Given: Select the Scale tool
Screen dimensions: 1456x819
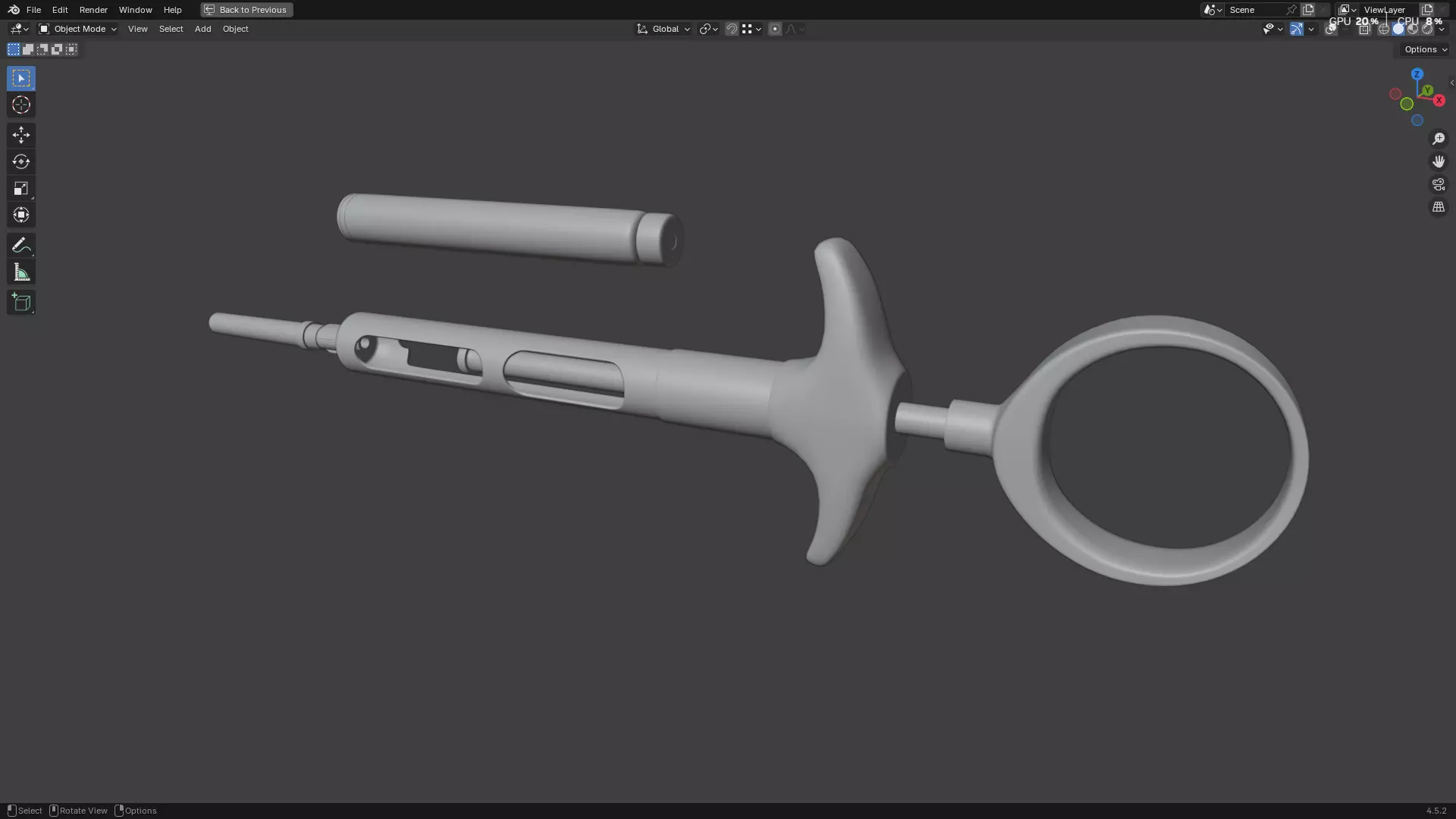Looking at the screenshot, I should (x=21, y=188).
